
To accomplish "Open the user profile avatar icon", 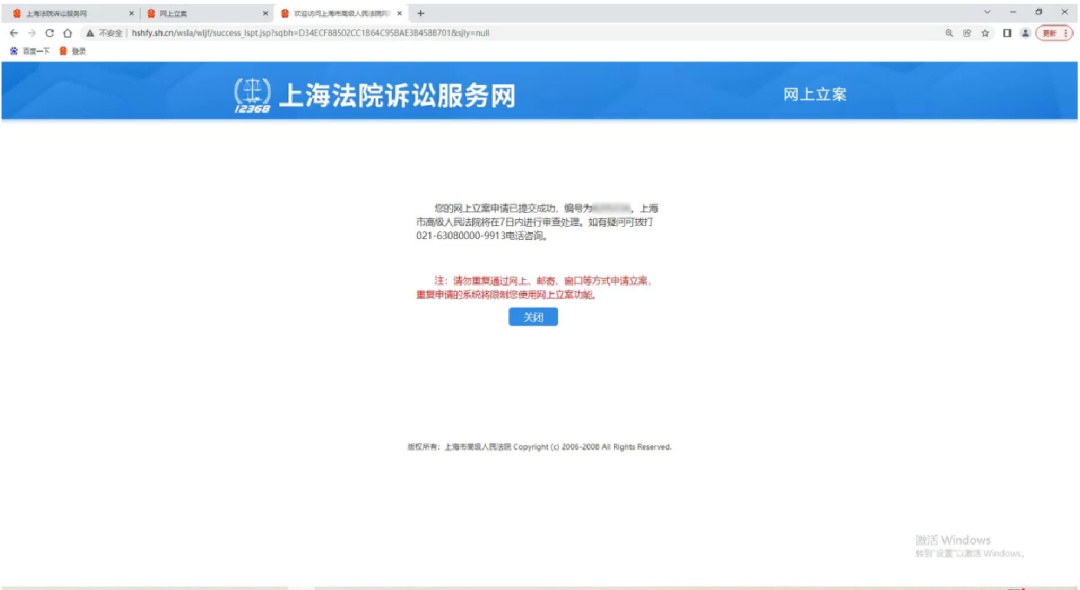I will pyautogui.click(x=1025, y=33).
